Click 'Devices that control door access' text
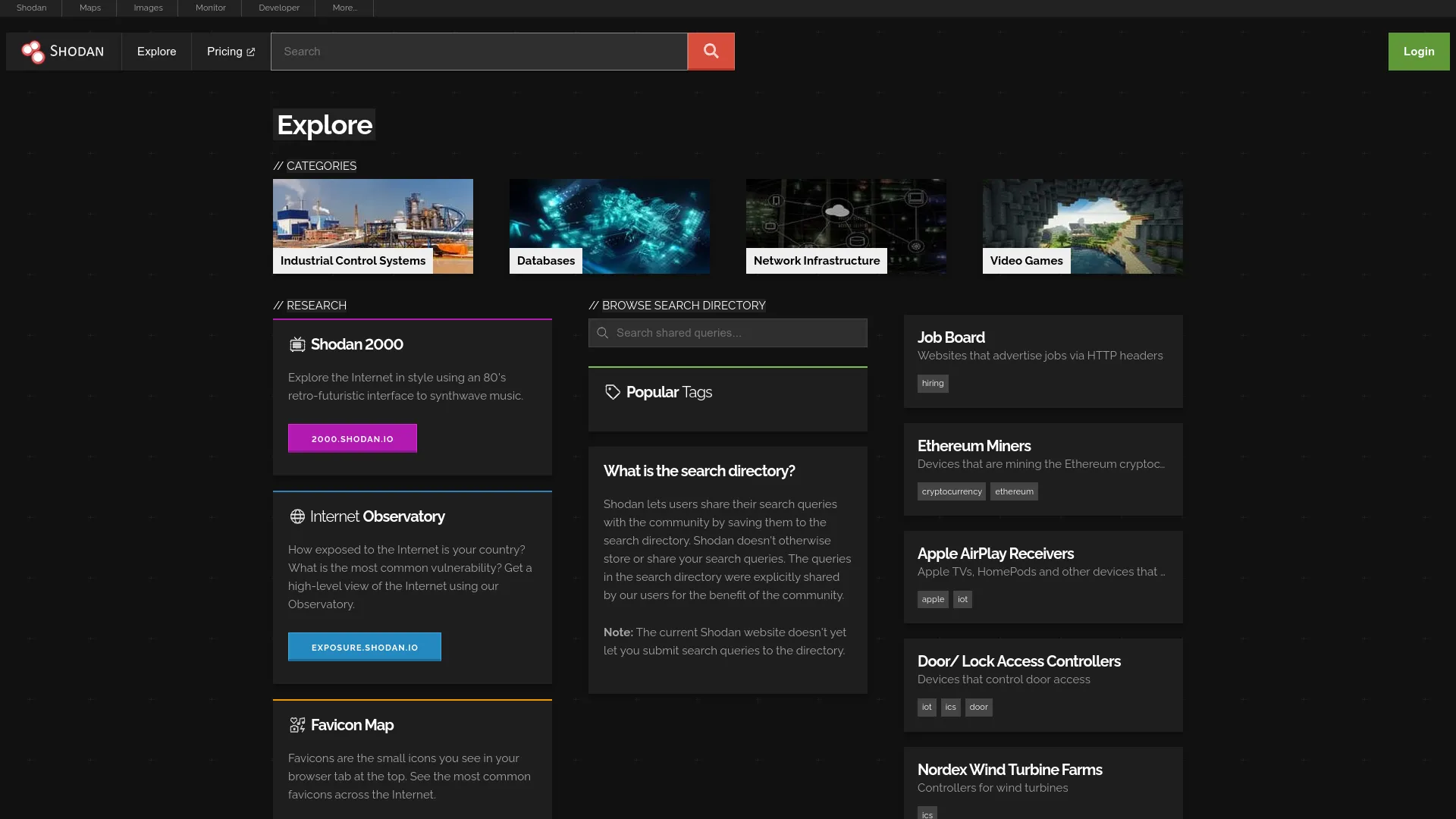1456x819 pixels. pos(1003,679)
